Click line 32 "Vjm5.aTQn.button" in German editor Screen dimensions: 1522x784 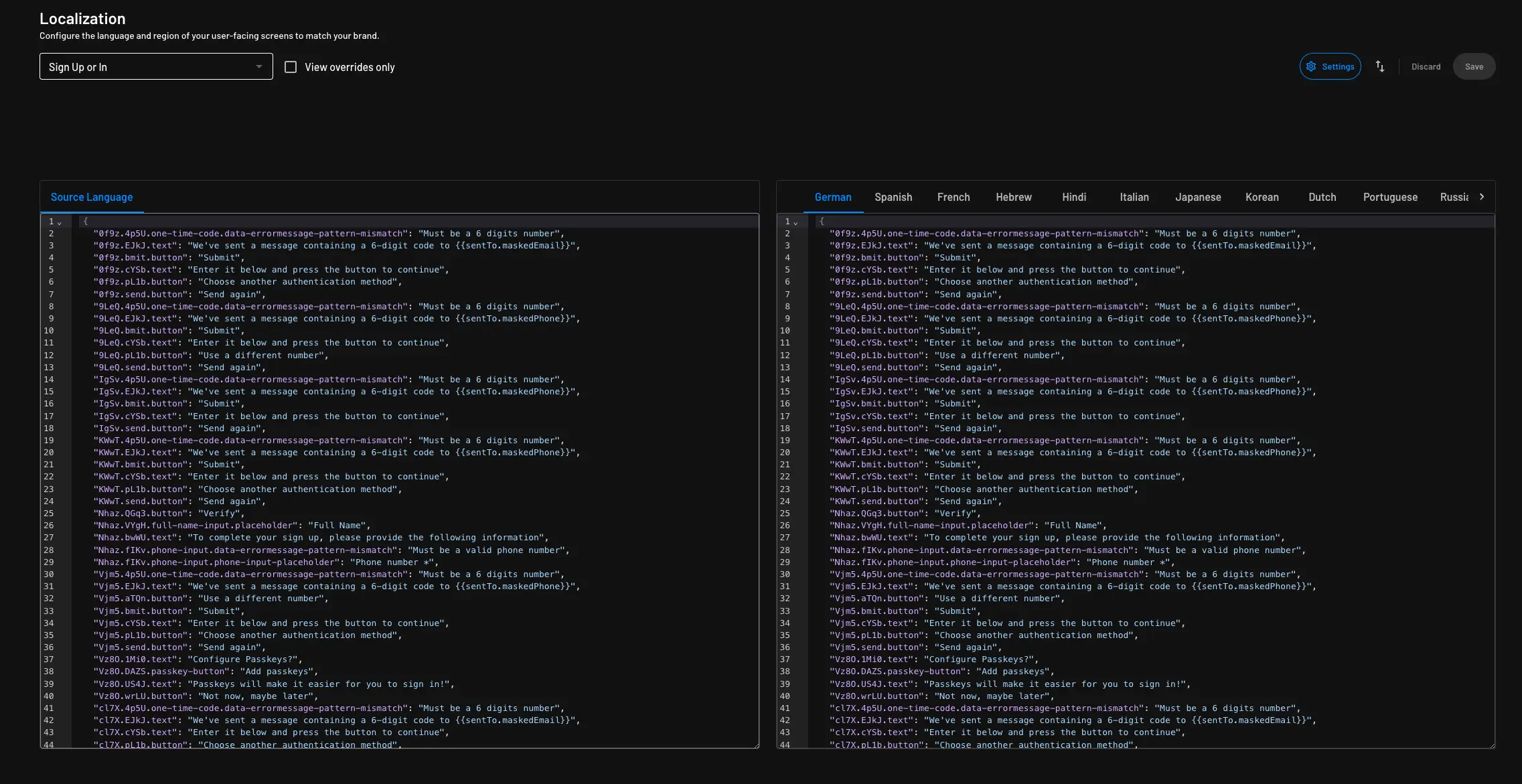coord(877,599)
